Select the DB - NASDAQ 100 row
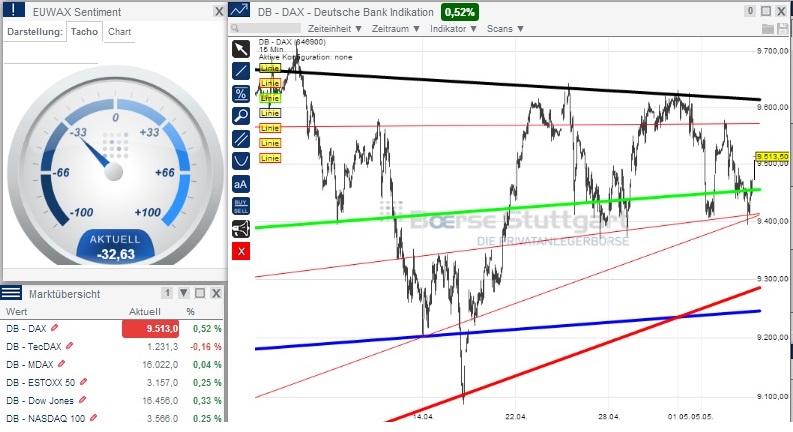 pos(112,418)
